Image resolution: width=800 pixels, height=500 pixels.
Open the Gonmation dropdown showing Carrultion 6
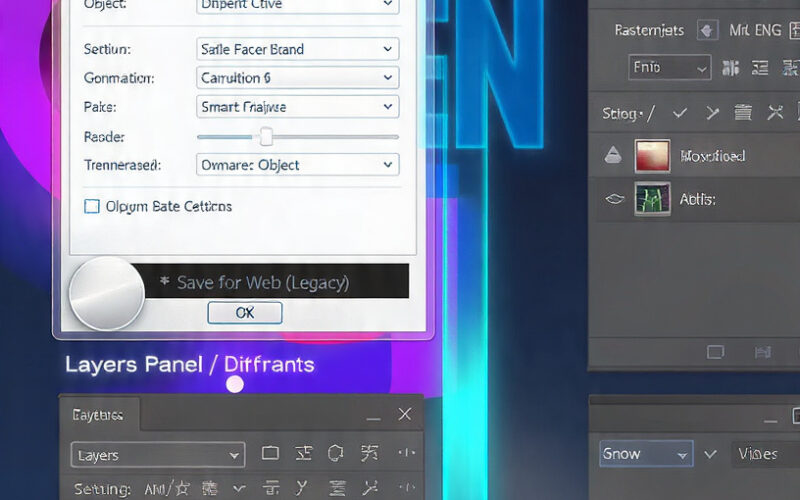pyautogui.click(x=297, y=78)
